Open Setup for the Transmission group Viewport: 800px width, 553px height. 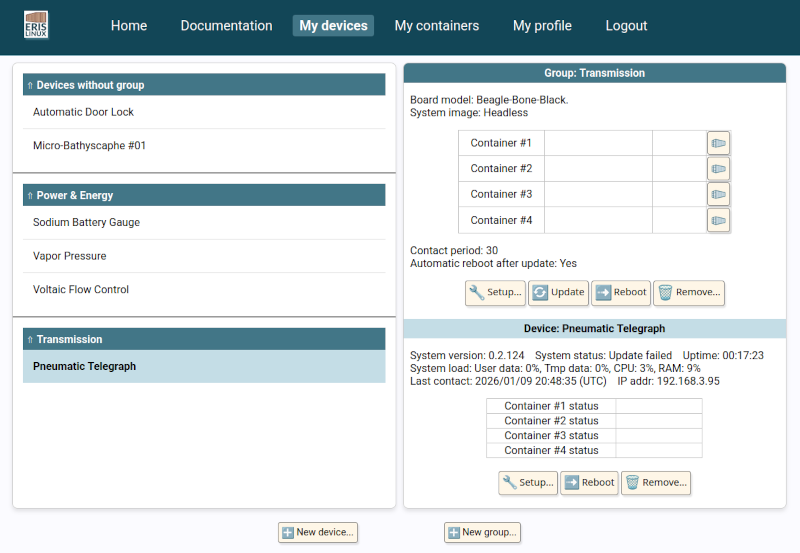click(x=495, y=292)
